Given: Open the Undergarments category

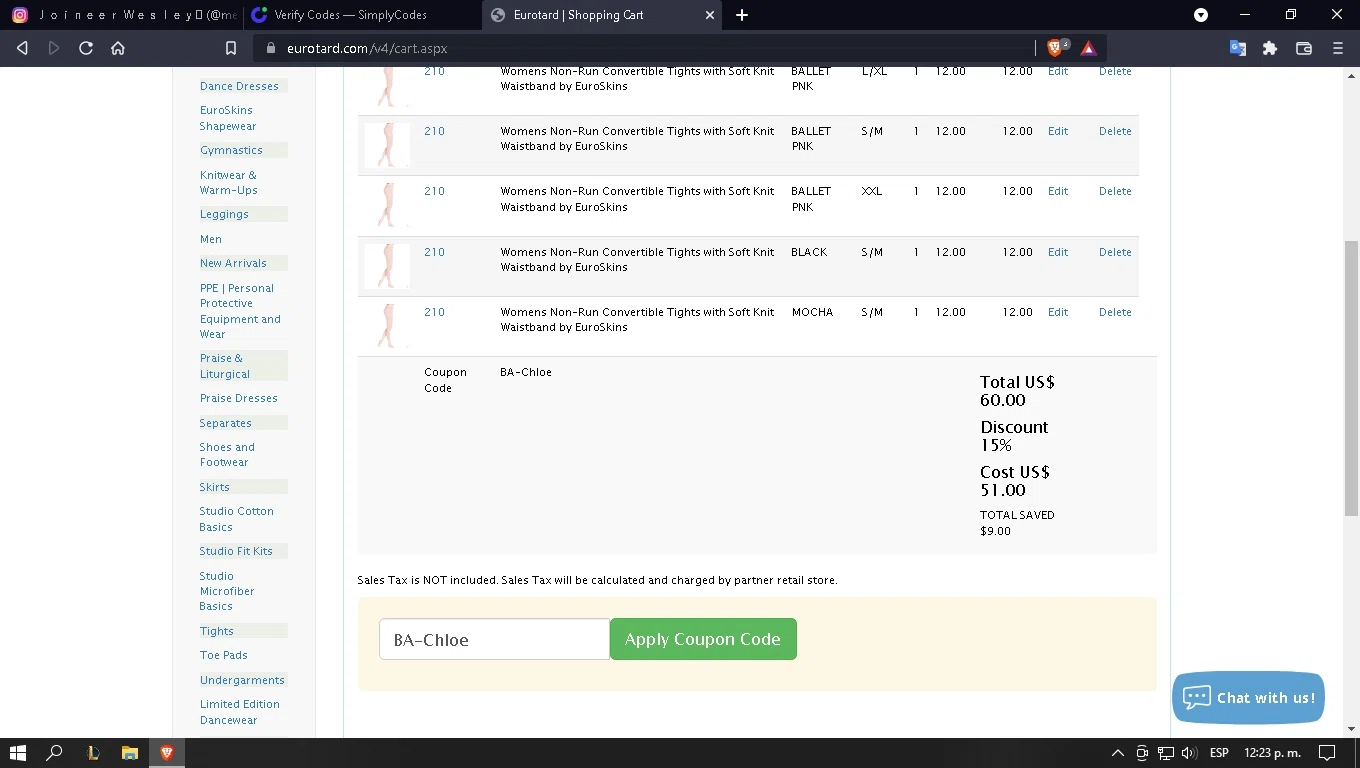Looking at the screenshot, I should [x=242, y=680].
